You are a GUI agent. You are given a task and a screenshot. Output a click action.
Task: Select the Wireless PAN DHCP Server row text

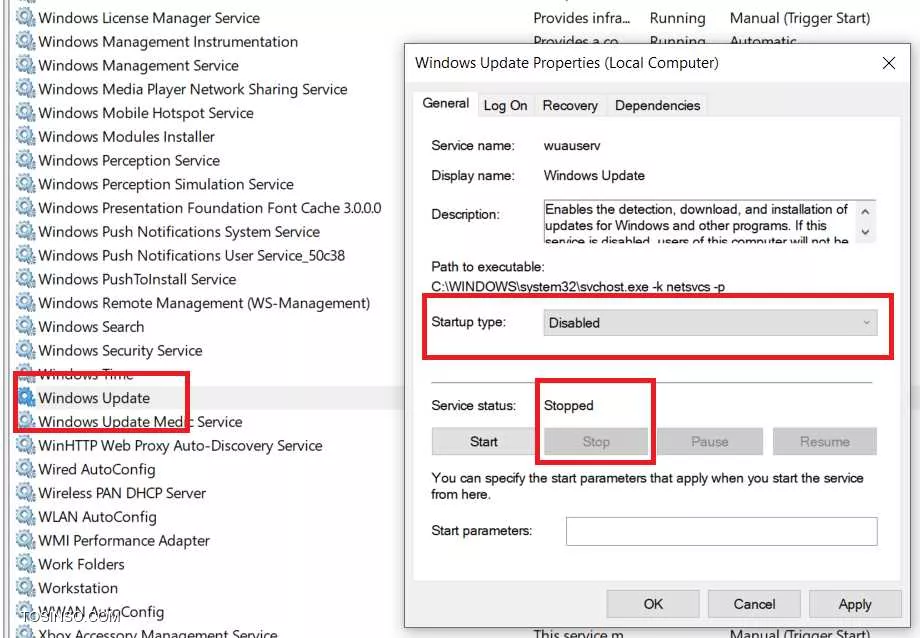122,493
